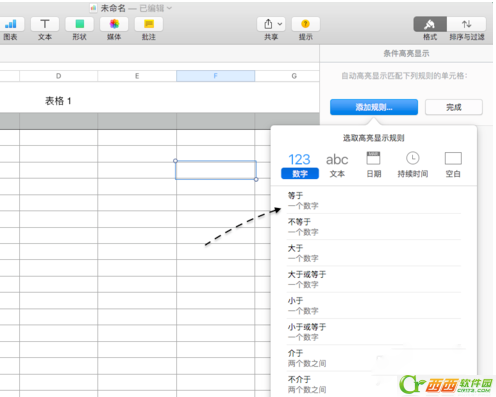Switch to the abc 文本 rule tab
The height and width of the screenshot is (397, 496).
pos(337,166)
